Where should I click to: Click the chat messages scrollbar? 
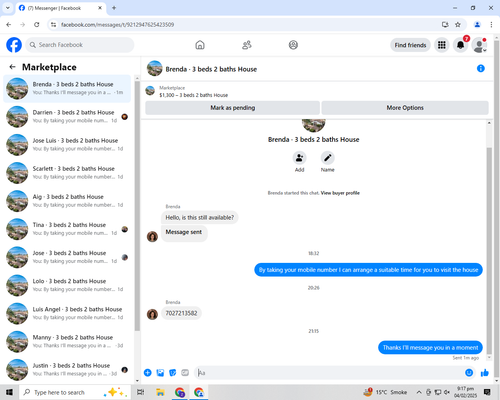489,250
